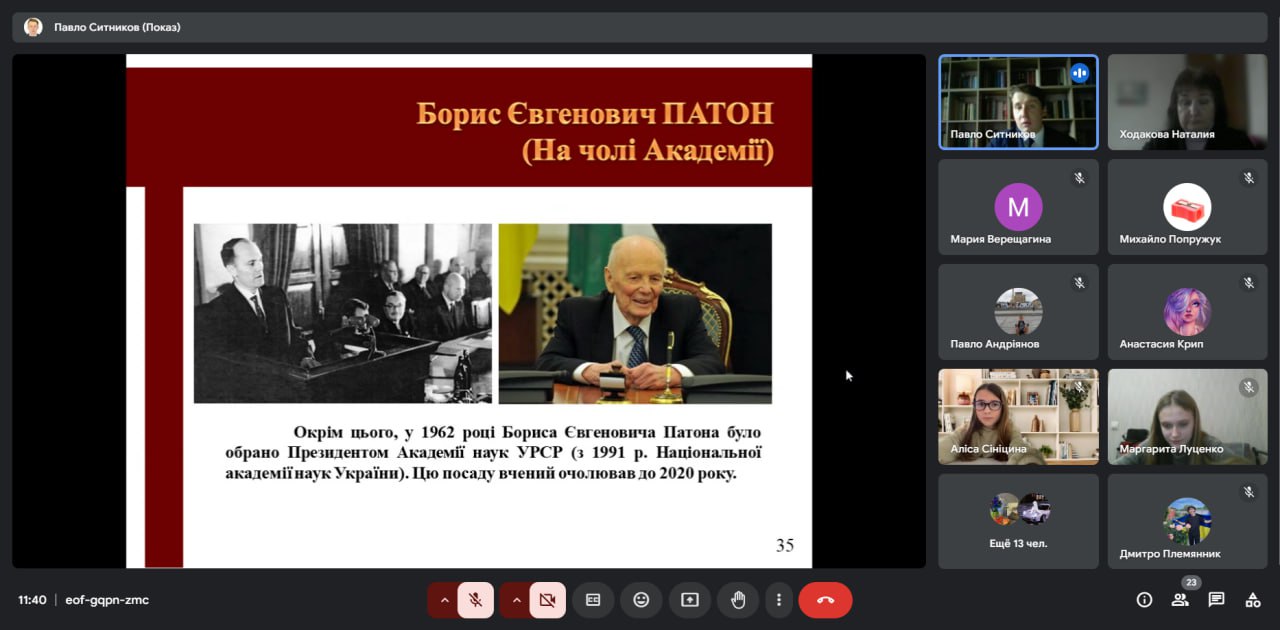The image size is (1280, 630).
Task: Show the participants list
Action: 1180,600
